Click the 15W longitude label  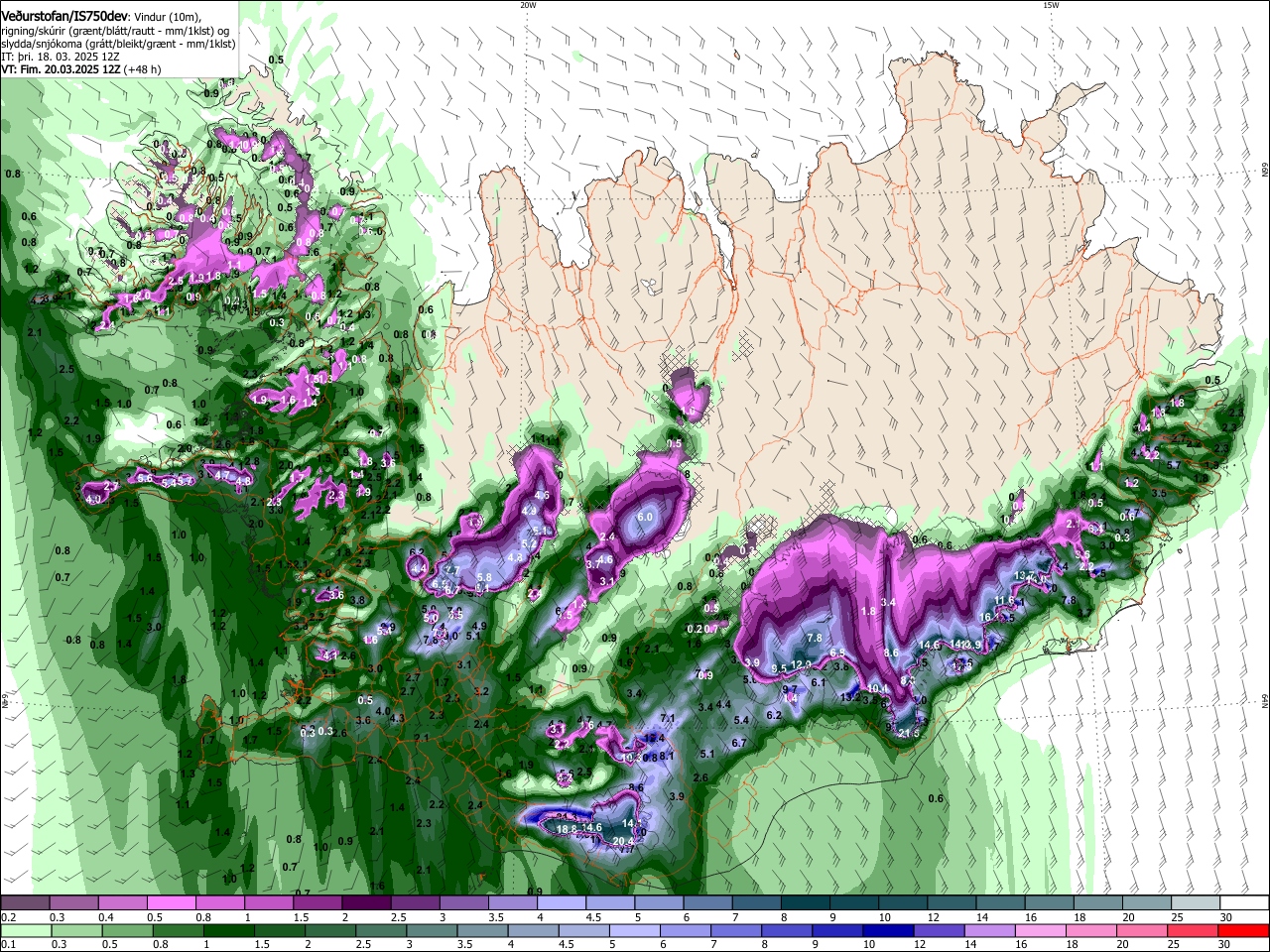tap(1051, 5)
